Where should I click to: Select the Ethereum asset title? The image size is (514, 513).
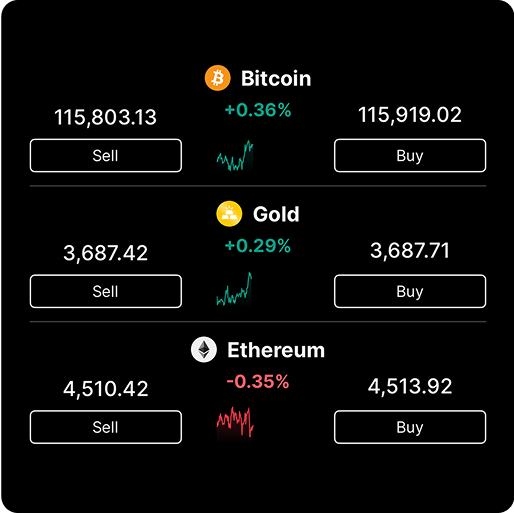[x=276, y=350]
